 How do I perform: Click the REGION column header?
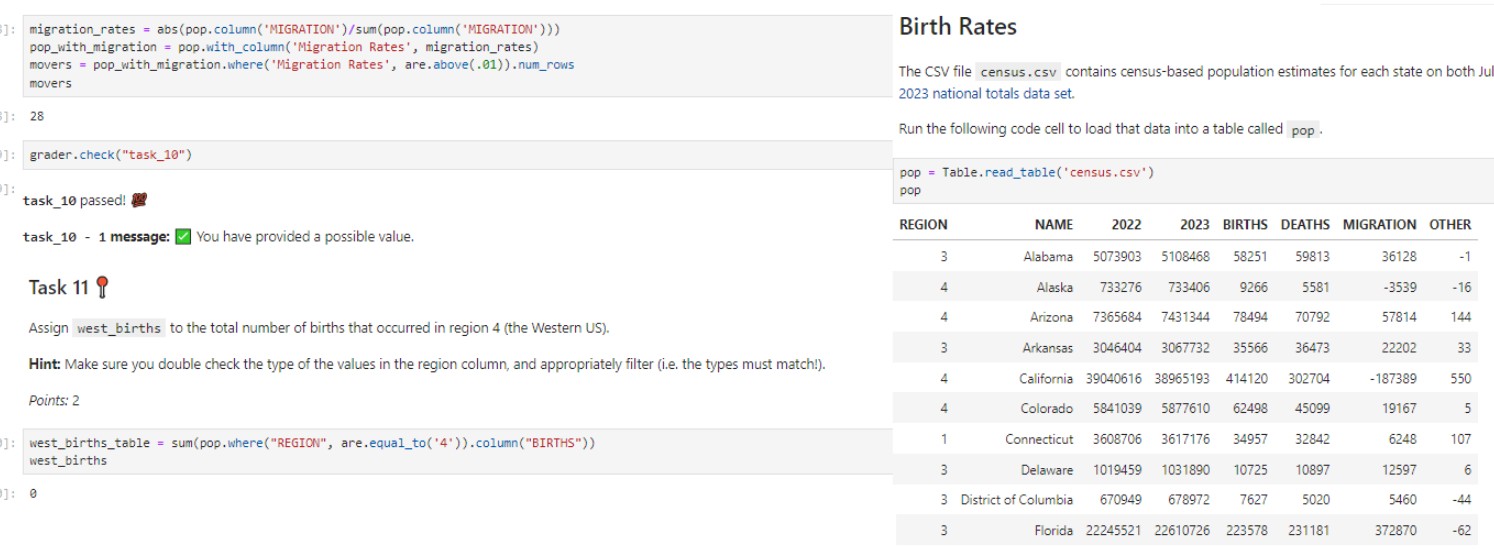pyautogui.click(x=923, y=225)
